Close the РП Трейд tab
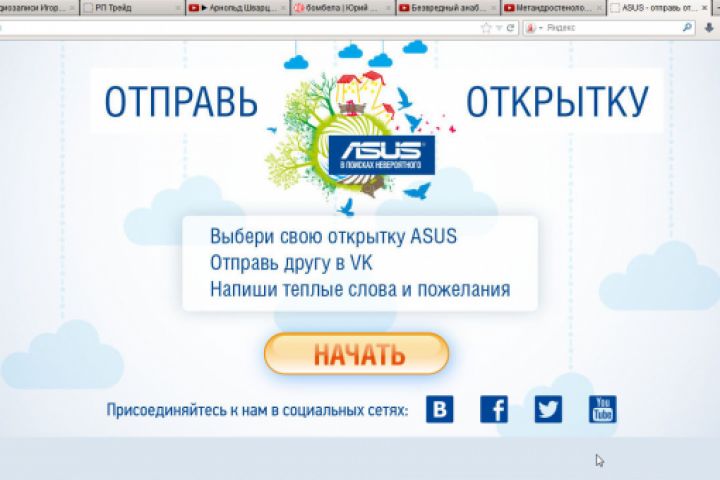The height and width of the screenshot is (480, 720). coord(178,8)
